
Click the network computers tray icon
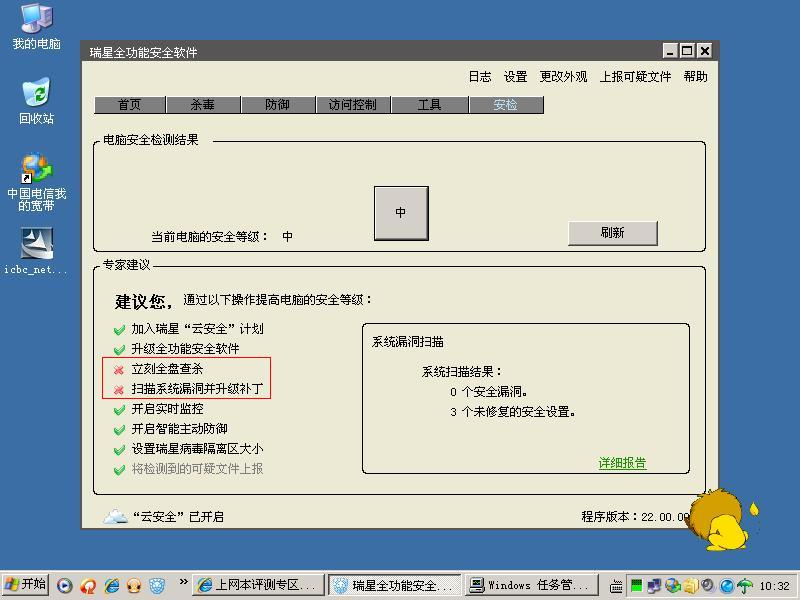click(x=654, y=586)
